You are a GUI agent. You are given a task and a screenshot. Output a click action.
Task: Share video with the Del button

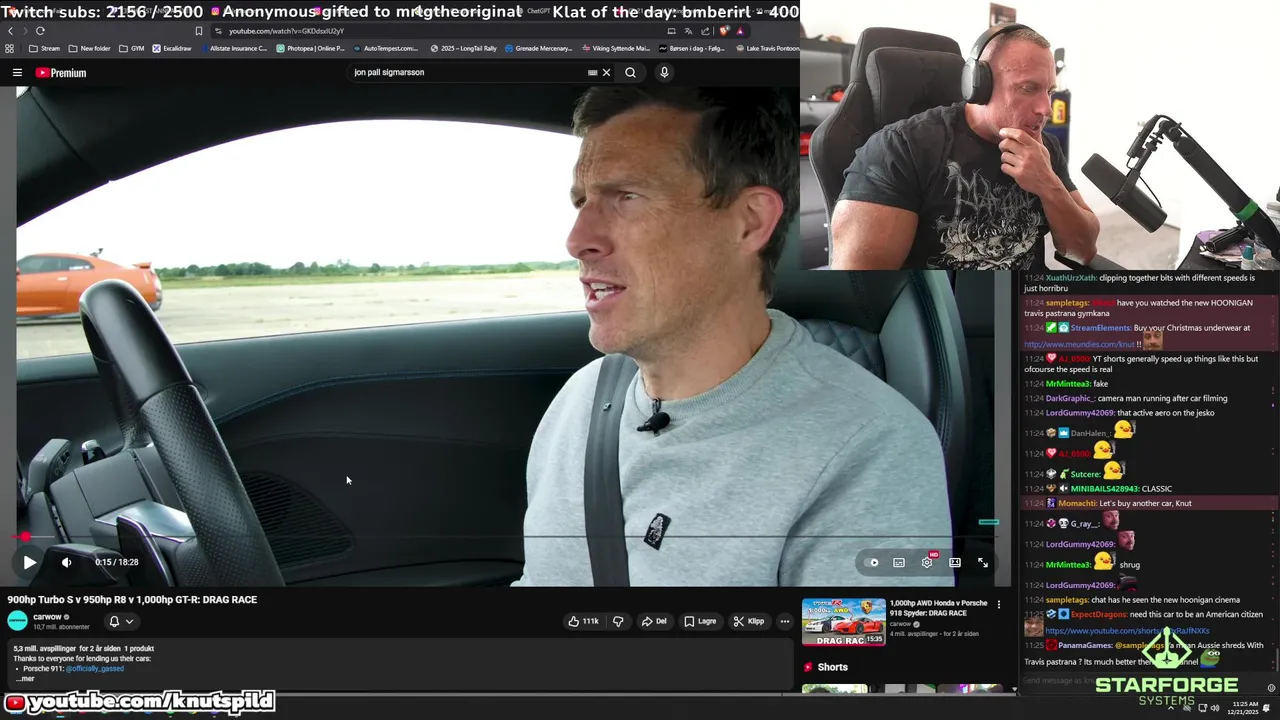tap(654, 621)
